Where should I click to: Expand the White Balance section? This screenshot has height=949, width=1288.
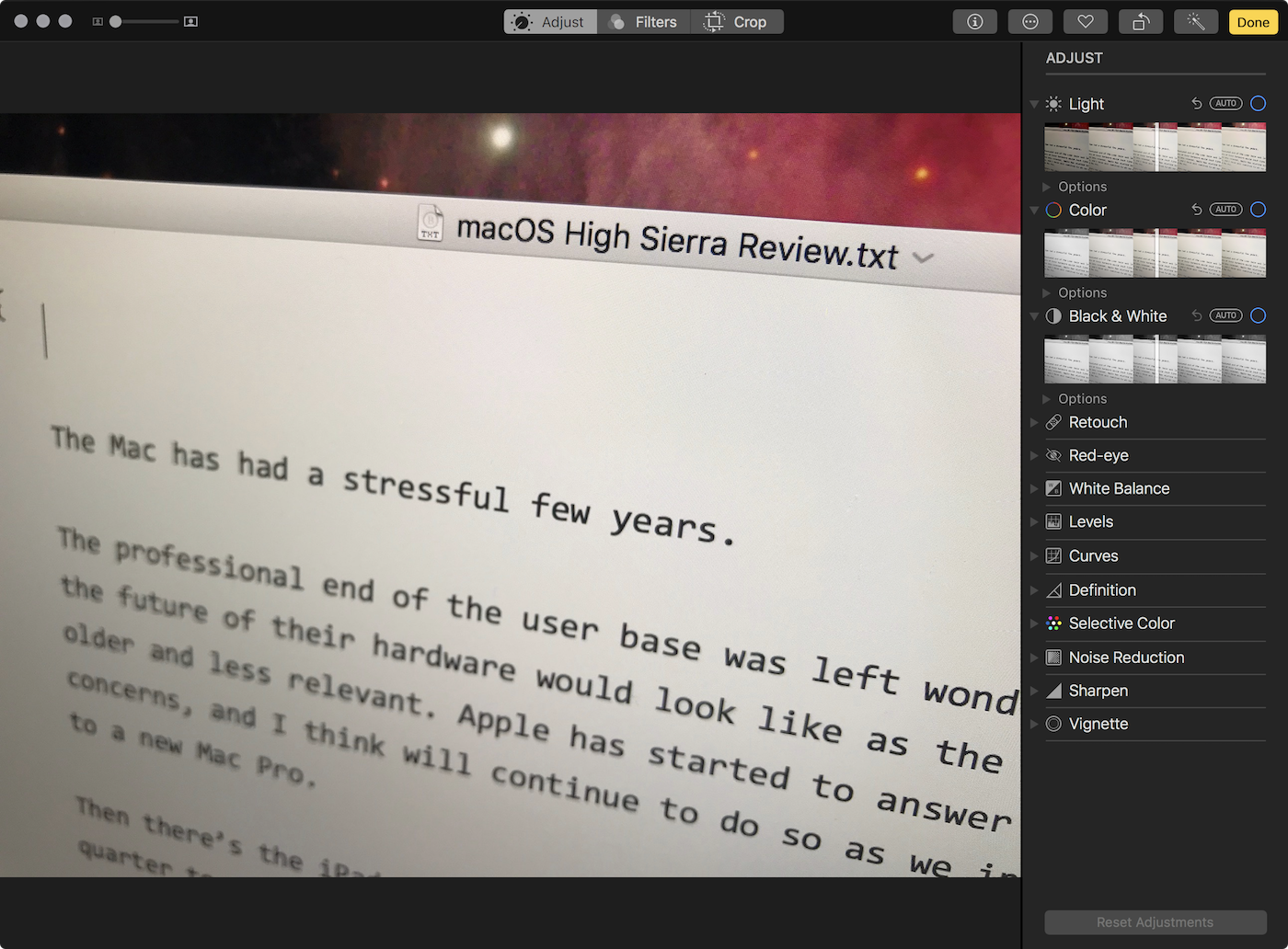click(x=1034, y=488)
